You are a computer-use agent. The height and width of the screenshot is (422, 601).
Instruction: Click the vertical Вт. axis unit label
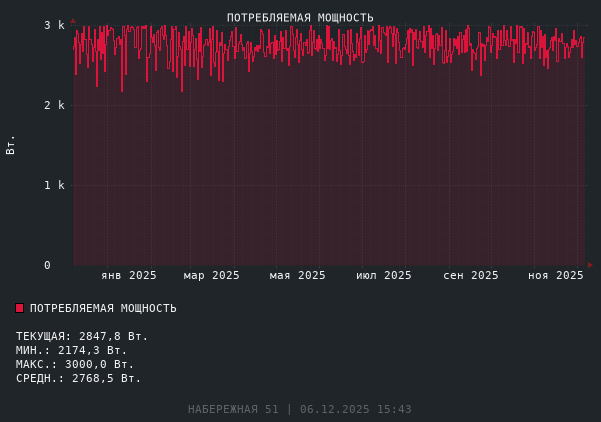pos(11,144)
